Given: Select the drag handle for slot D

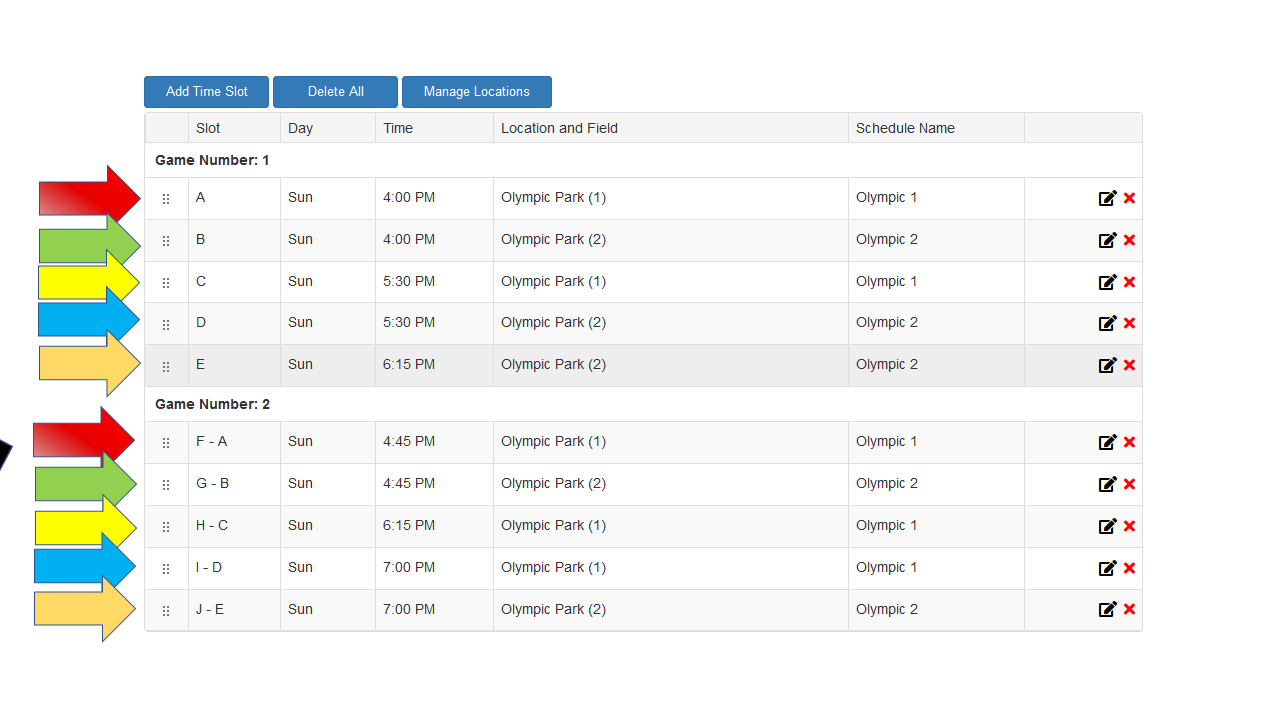Looking at the screenshot, I should coord(166,324).
